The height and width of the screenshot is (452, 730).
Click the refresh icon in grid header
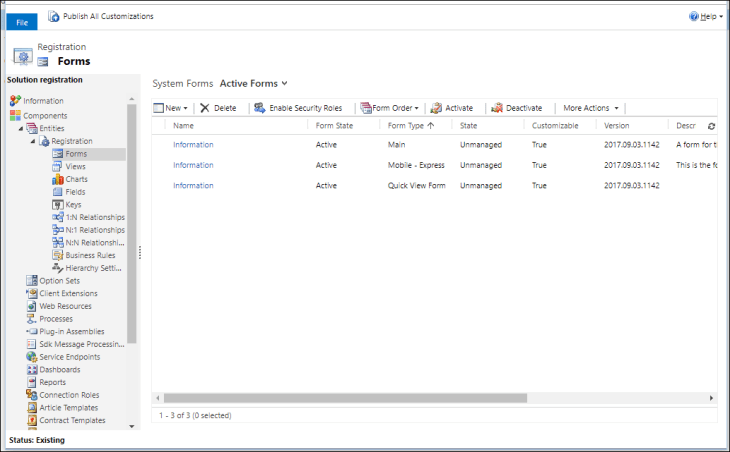711,126
